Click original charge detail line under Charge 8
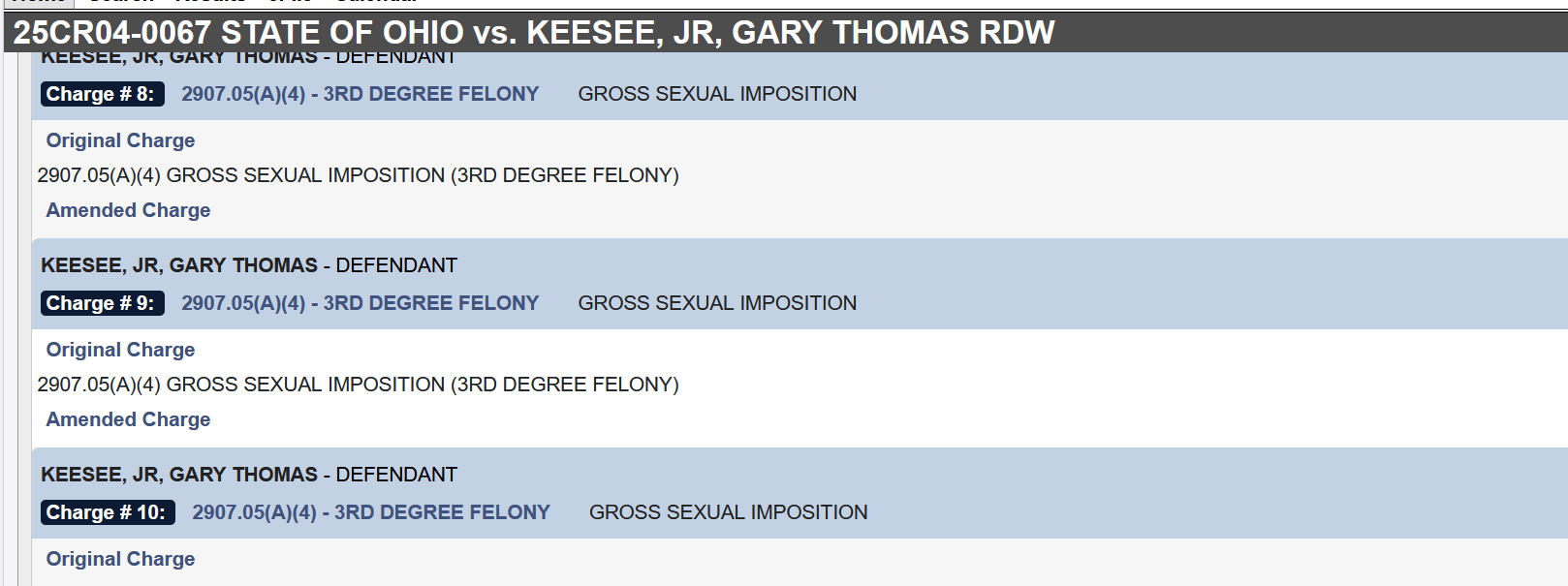 pyautogui.click(x=359, y=175)
